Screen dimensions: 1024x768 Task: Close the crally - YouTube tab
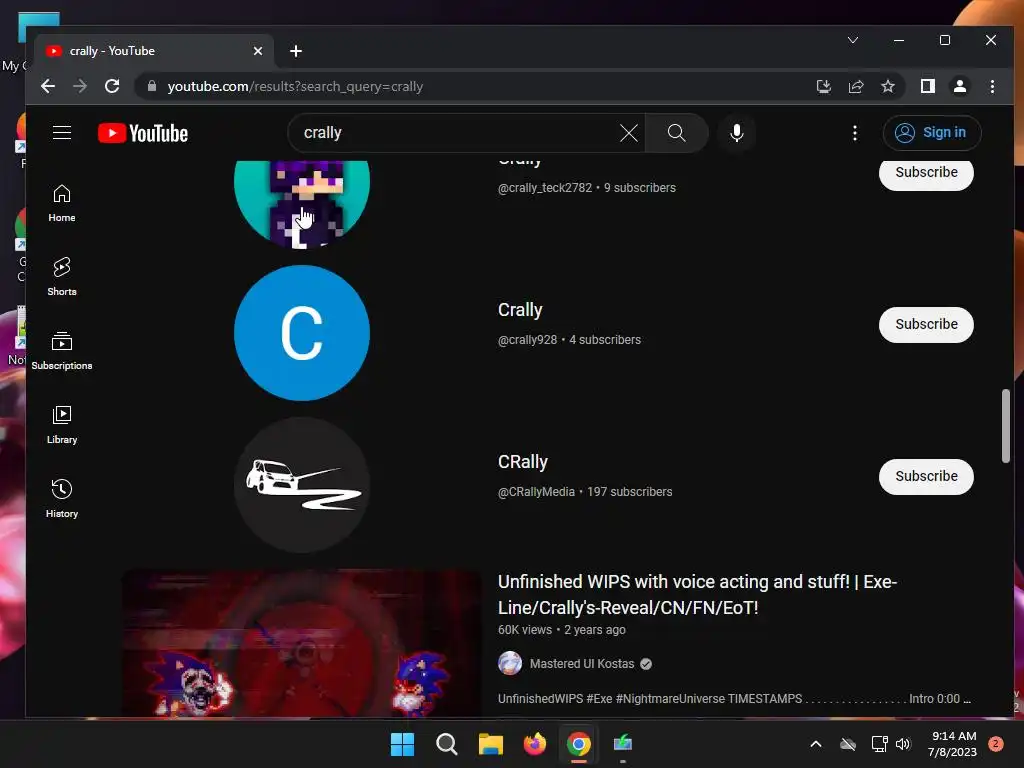click(x=257, y=51)
